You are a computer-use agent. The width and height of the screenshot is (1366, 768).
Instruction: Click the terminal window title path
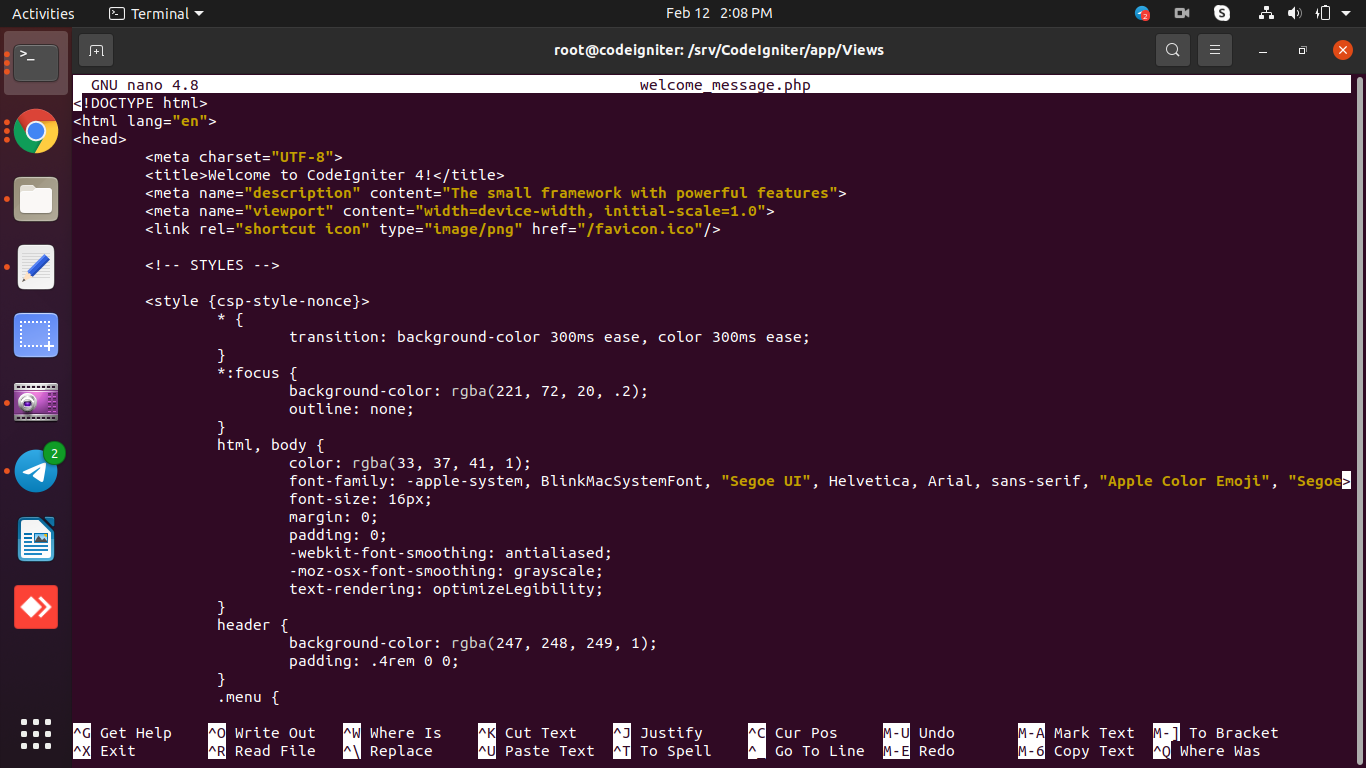click(x=719, y=50)
